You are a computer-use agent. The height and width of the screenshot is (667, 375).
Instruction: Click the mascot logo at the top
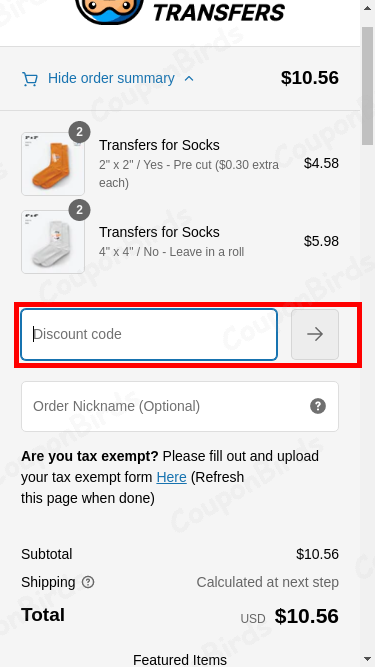click(110, 11)
